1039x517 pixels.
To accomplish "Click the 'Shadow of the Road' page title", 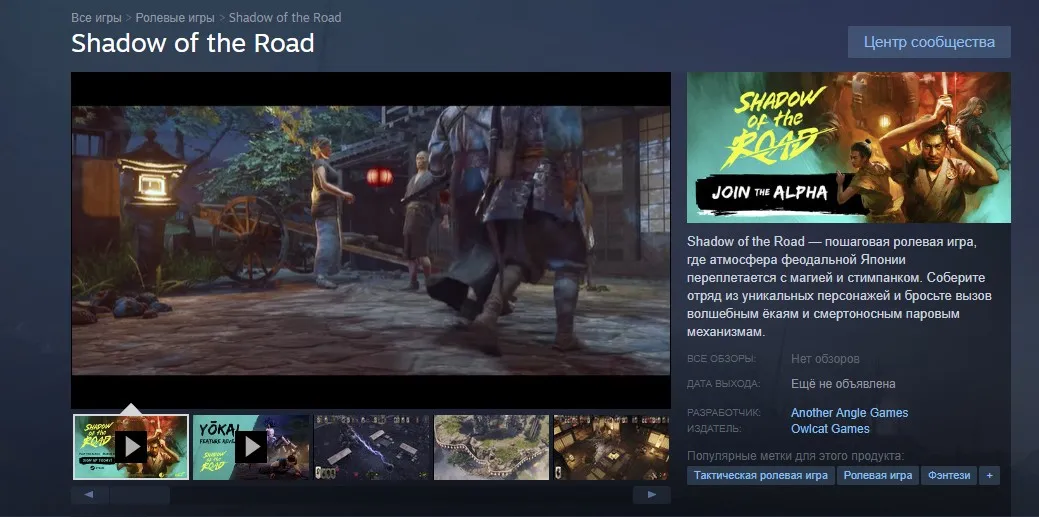I will click(192, 44).
